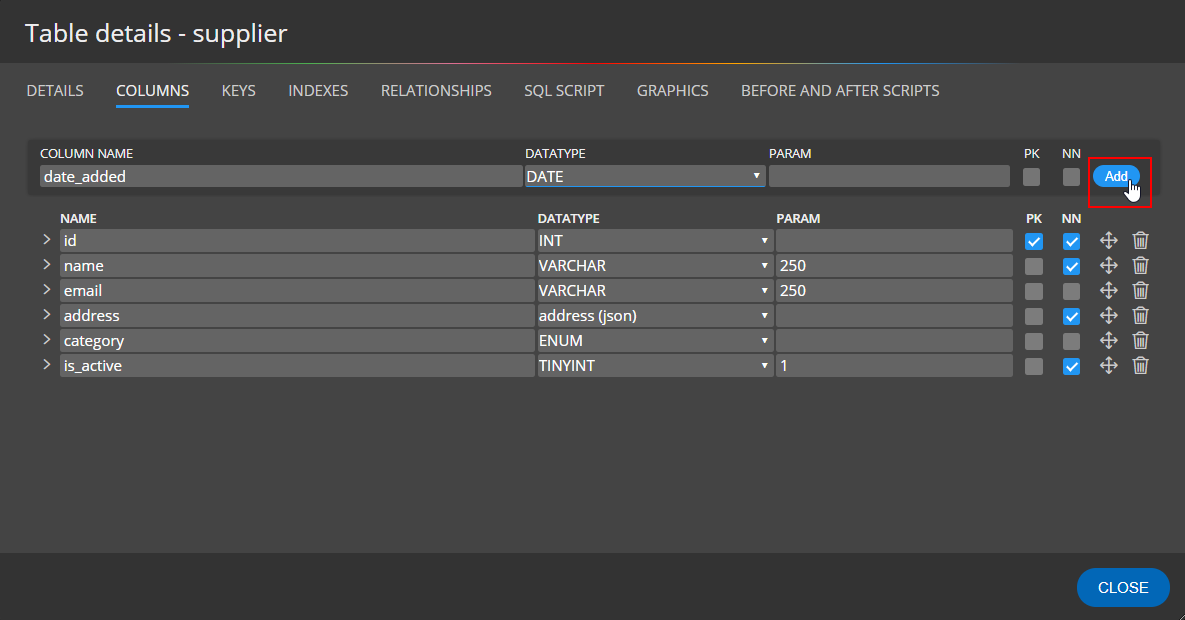Viewport: 1185px width, 620px height.
Task: Edit the address column name field
Action: [x=297, y=315]
